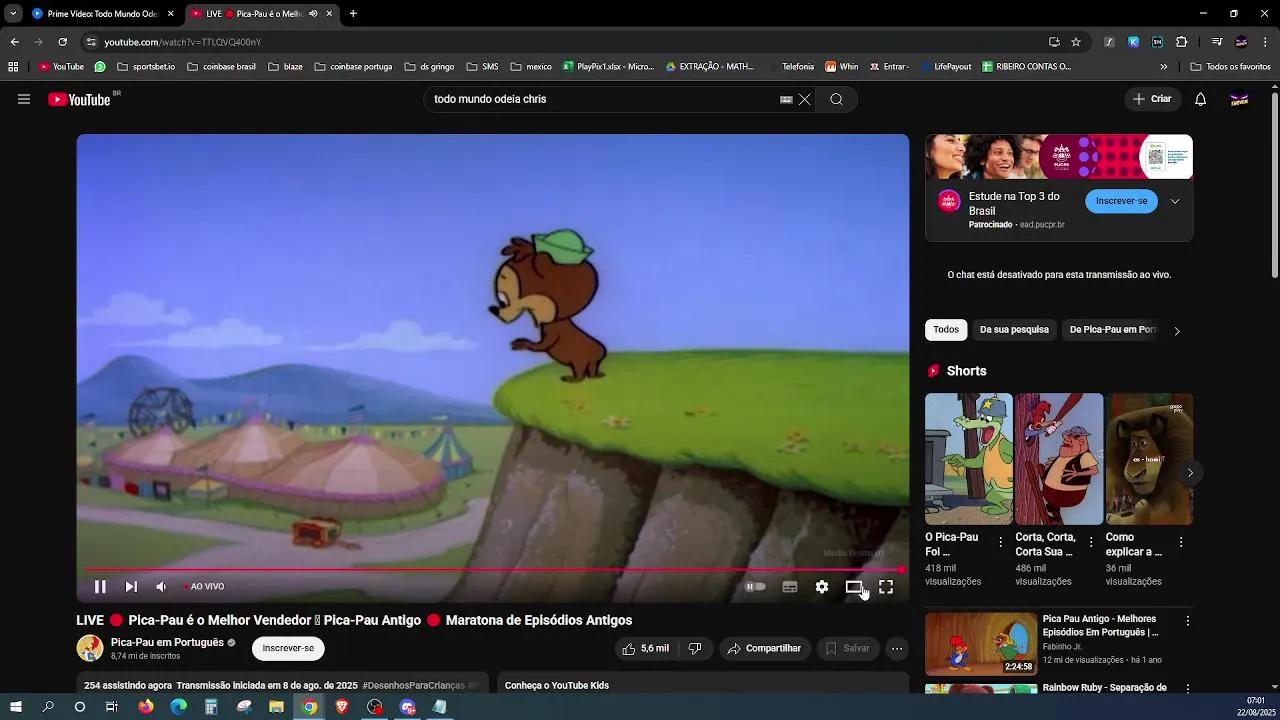Open the 'Como explicar a' short
The height and width of the screenshot is (720, 1280).
point(1149,459)
